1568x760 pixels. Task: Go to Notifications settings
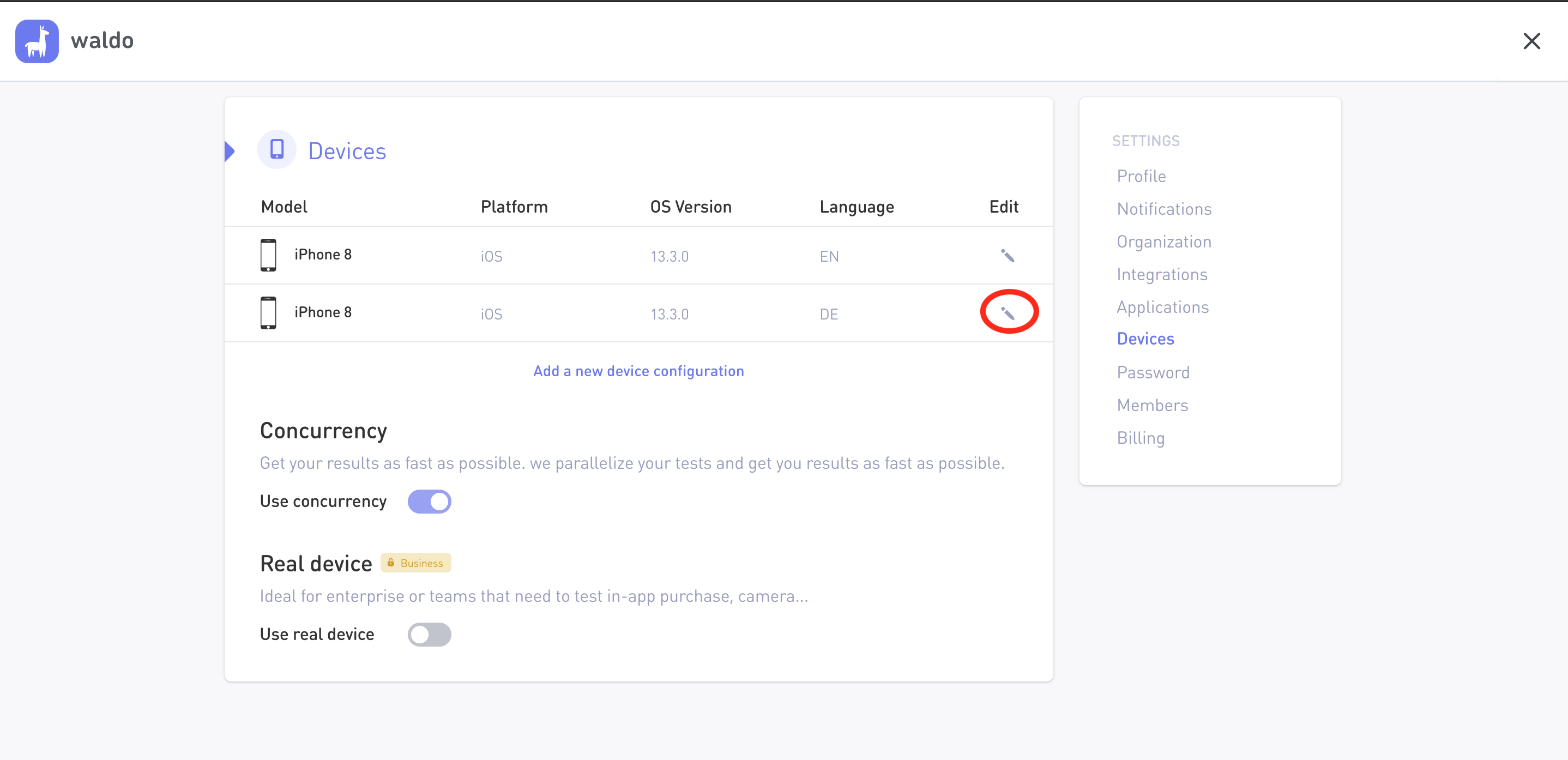pos(1164,209)
